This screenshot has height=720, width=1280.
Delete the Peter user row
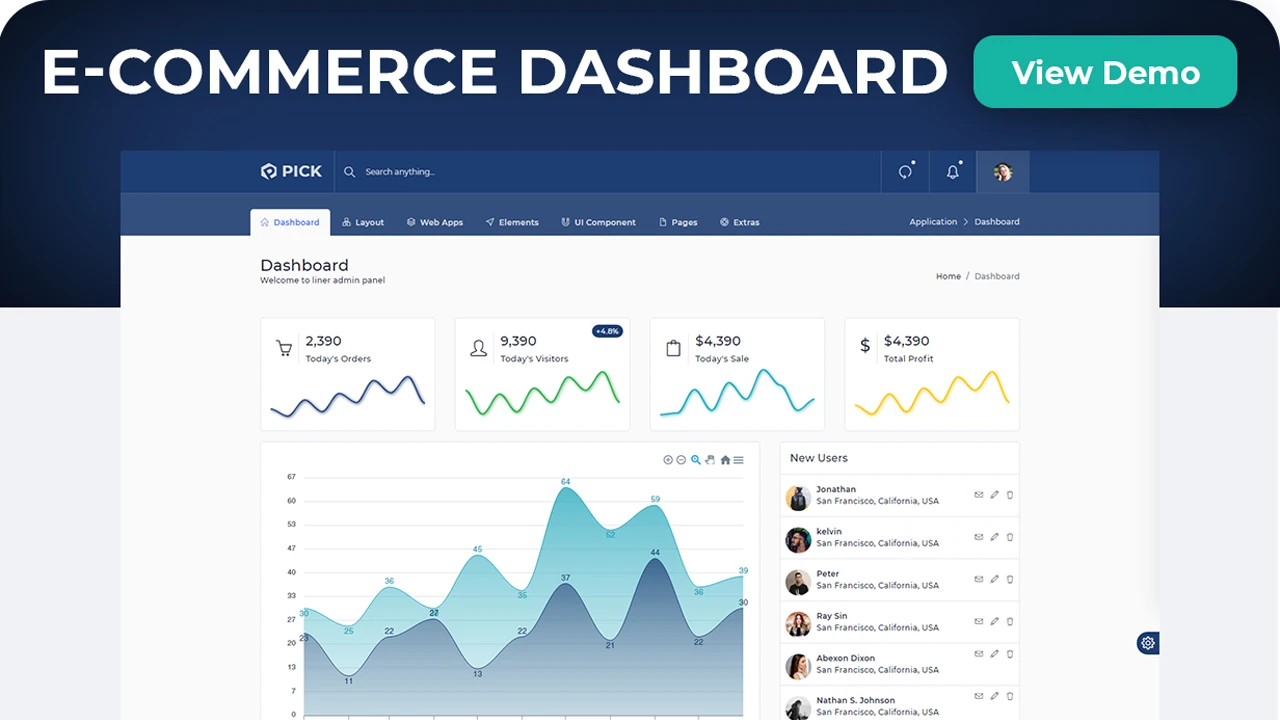[x=1010, y=579]
